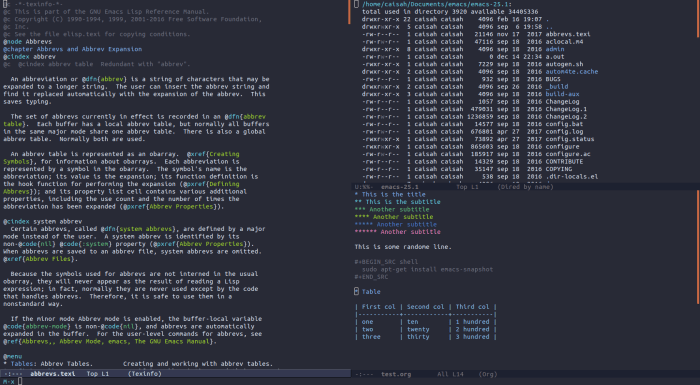Select the COPYING file
The width and height of the screenshot is (700, 385).
pos(558,169)
